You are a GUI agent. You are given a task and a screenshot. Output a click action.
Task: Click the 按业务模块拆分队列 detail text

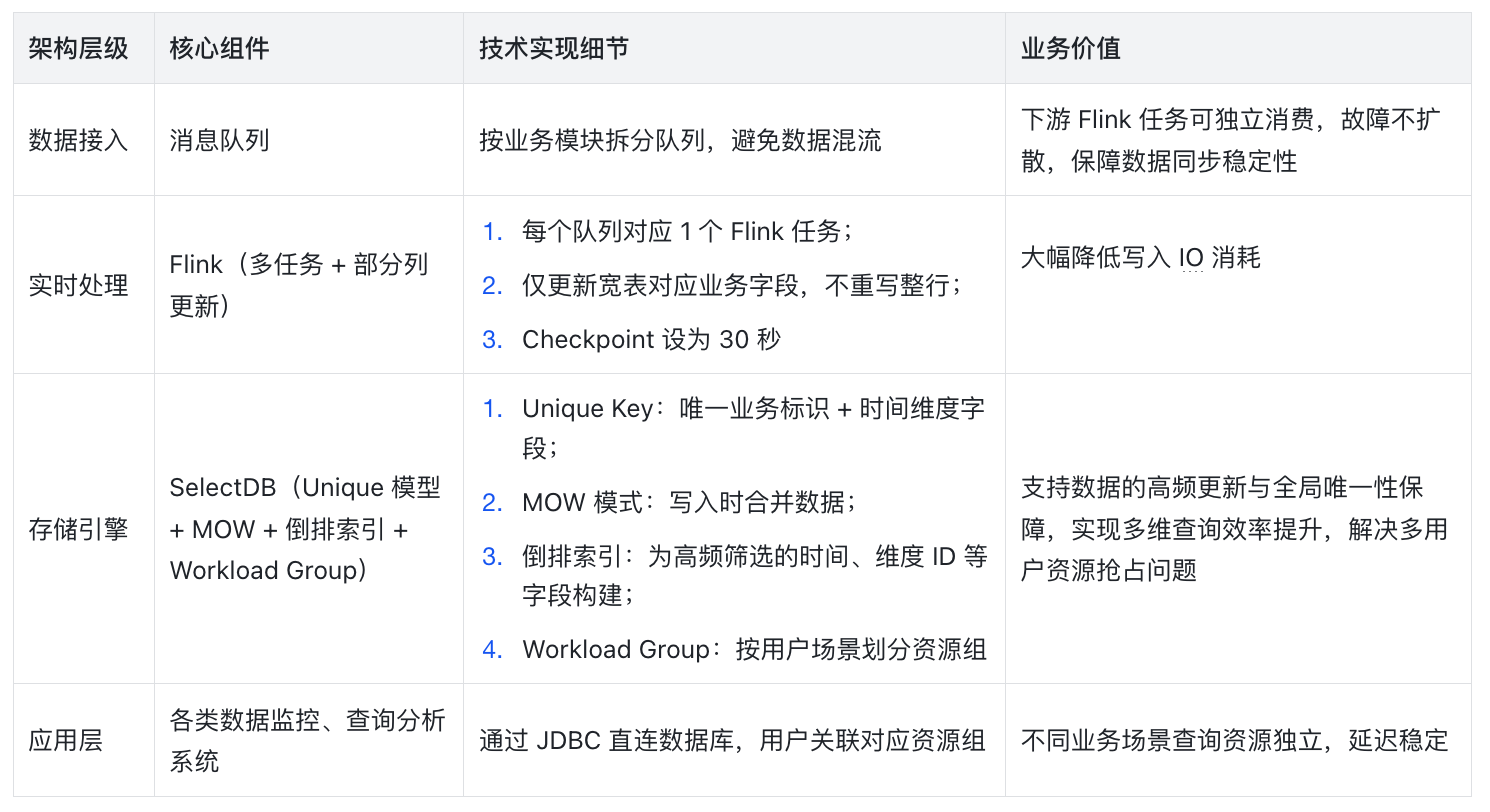680,140
